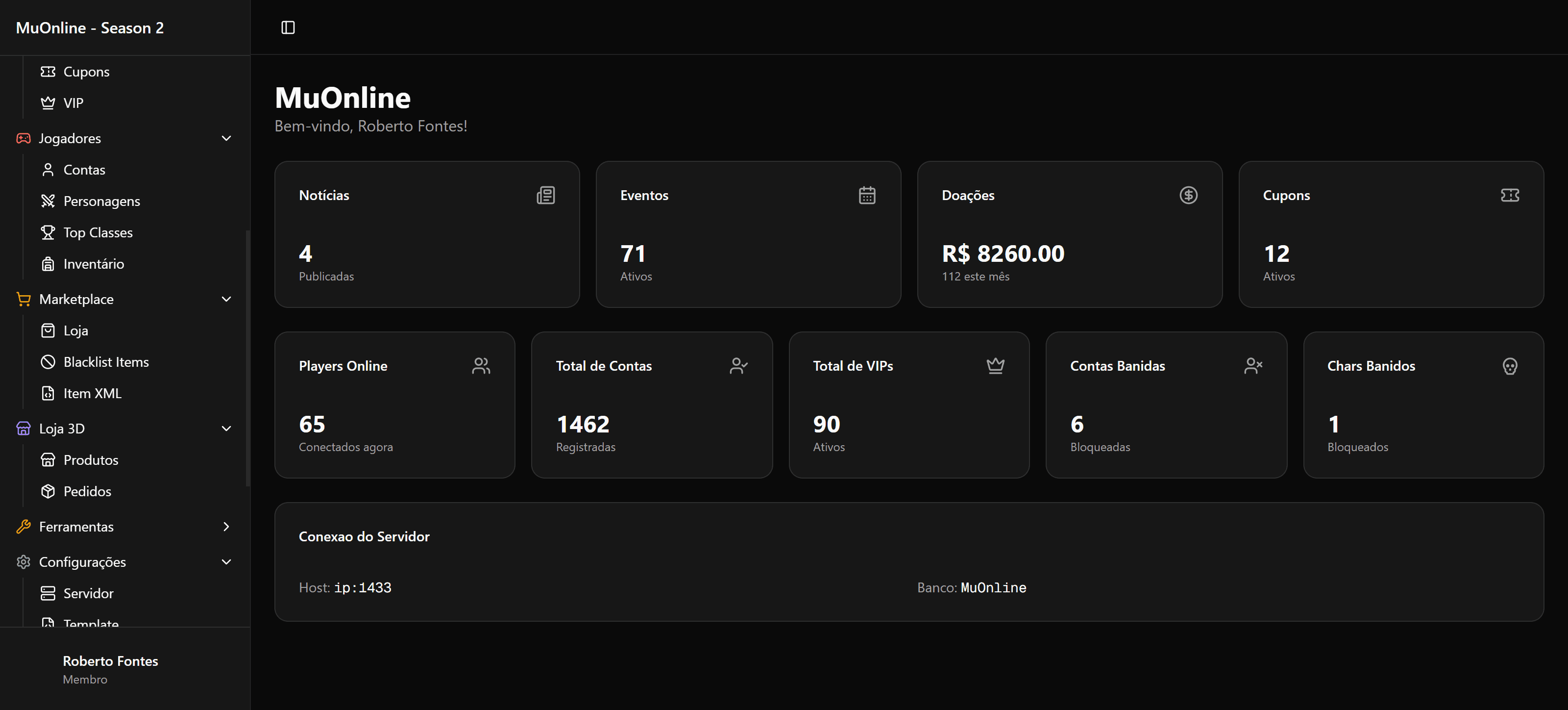Click the Inventário backpack icon

click(48, 264)
